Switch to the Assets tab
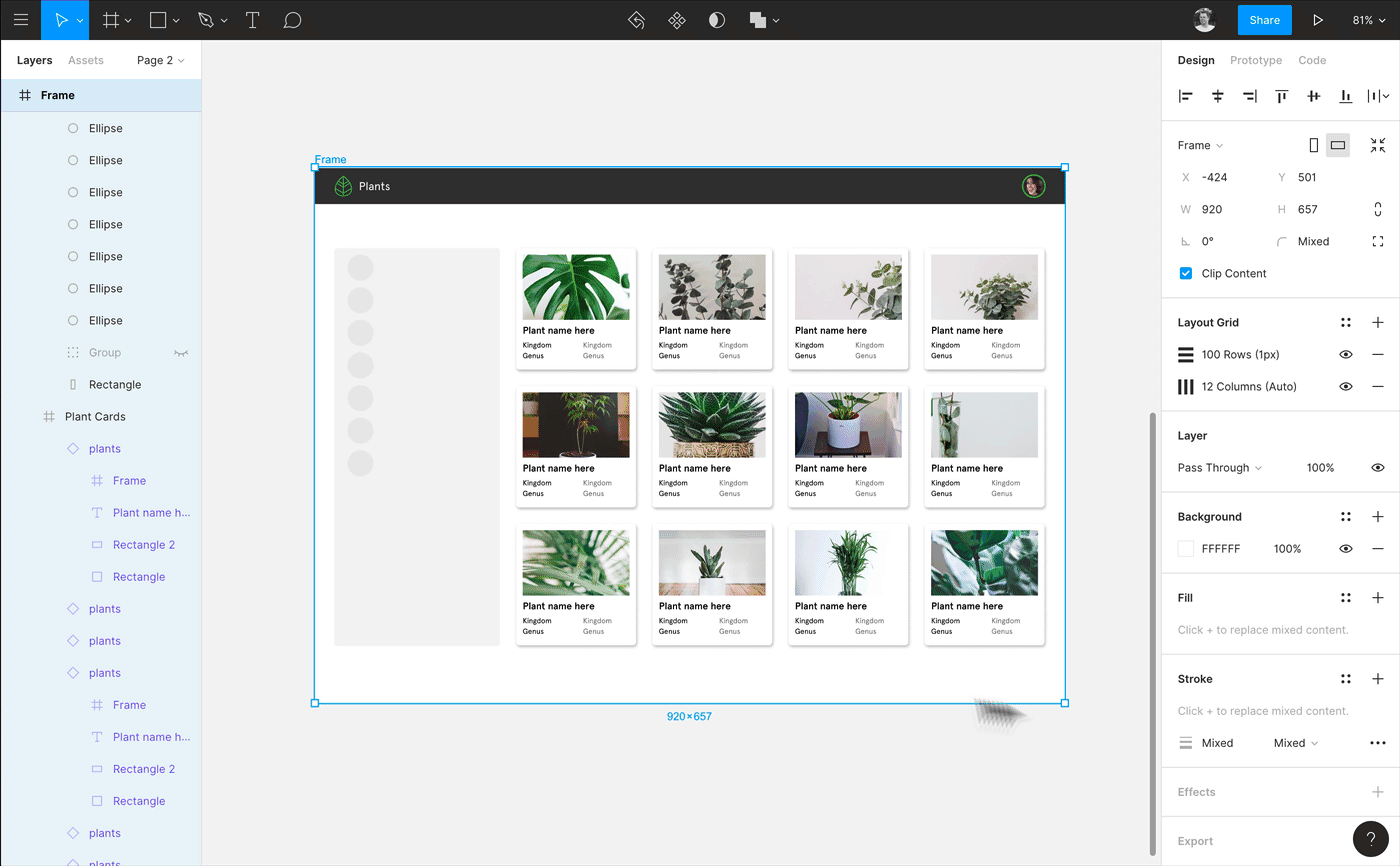 pyautogui.click(x=86, y=60)
